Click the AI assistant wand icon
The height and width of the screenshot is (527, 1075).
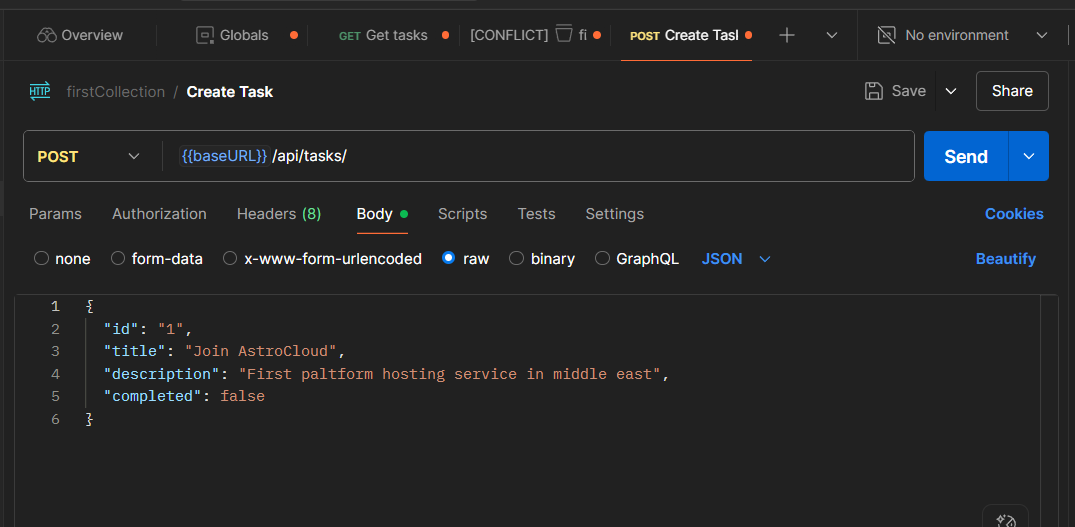pos(1005,519)
